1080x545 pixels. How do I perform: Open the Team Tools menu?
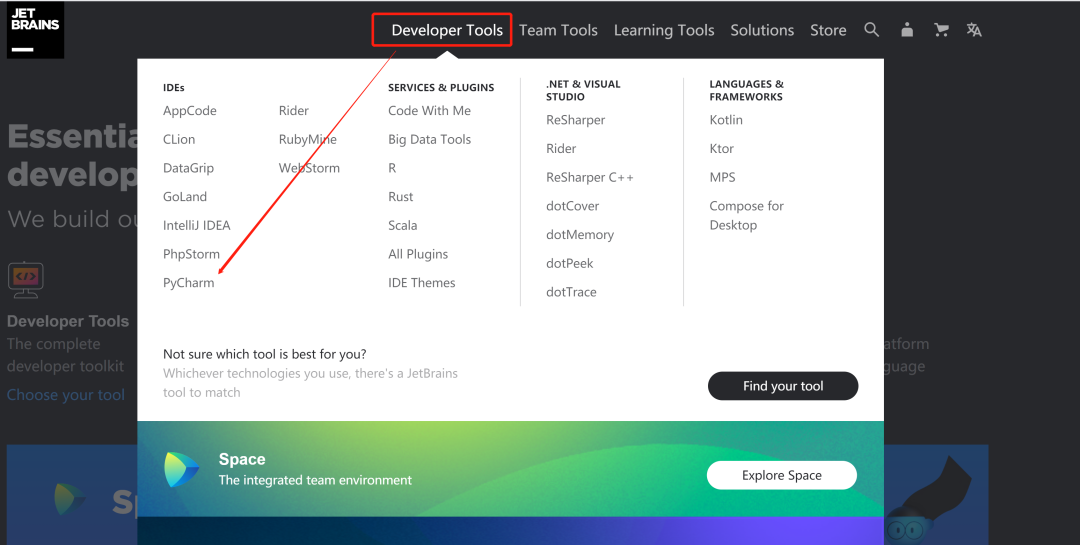click(x=558, y=30)
